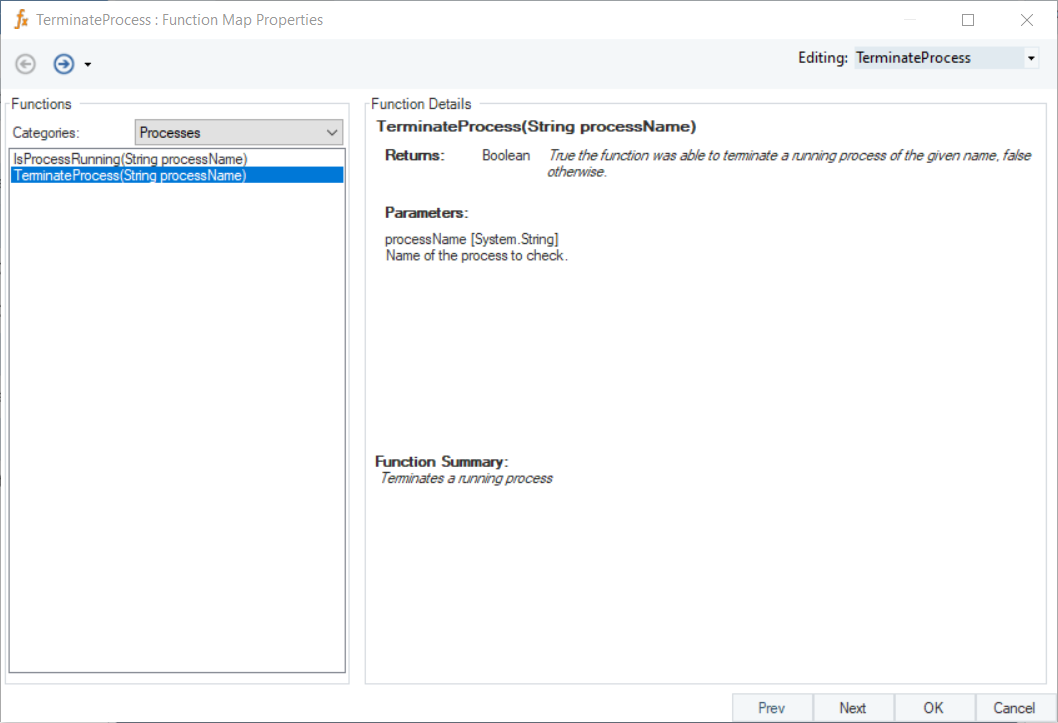Expand the Editing combo box arrow
The height and width of the screenshot is (723, 1058).
coord(1031,58)
